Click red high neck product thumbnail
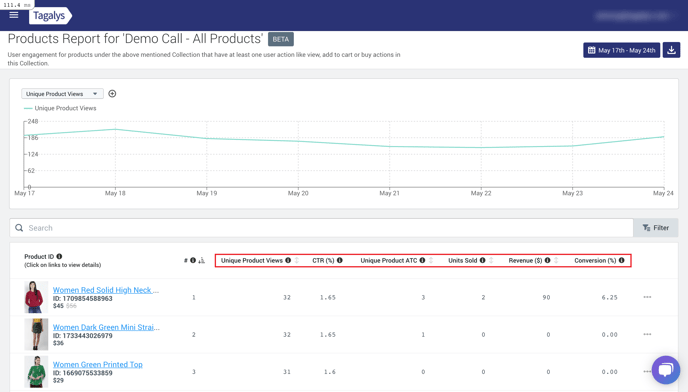Screen dimensions: 688x392 [36, 297]
